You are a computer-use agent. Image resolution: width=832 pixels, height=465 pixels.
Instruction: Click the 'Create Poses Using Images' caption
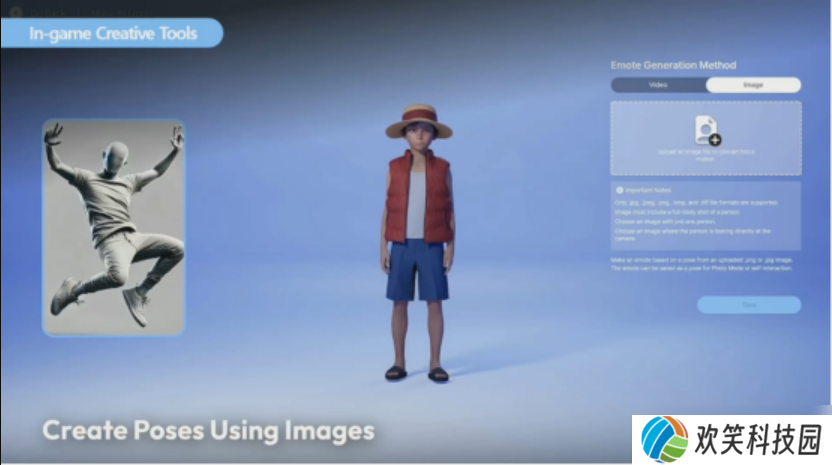pyautogui.click(x=209, y=430)
